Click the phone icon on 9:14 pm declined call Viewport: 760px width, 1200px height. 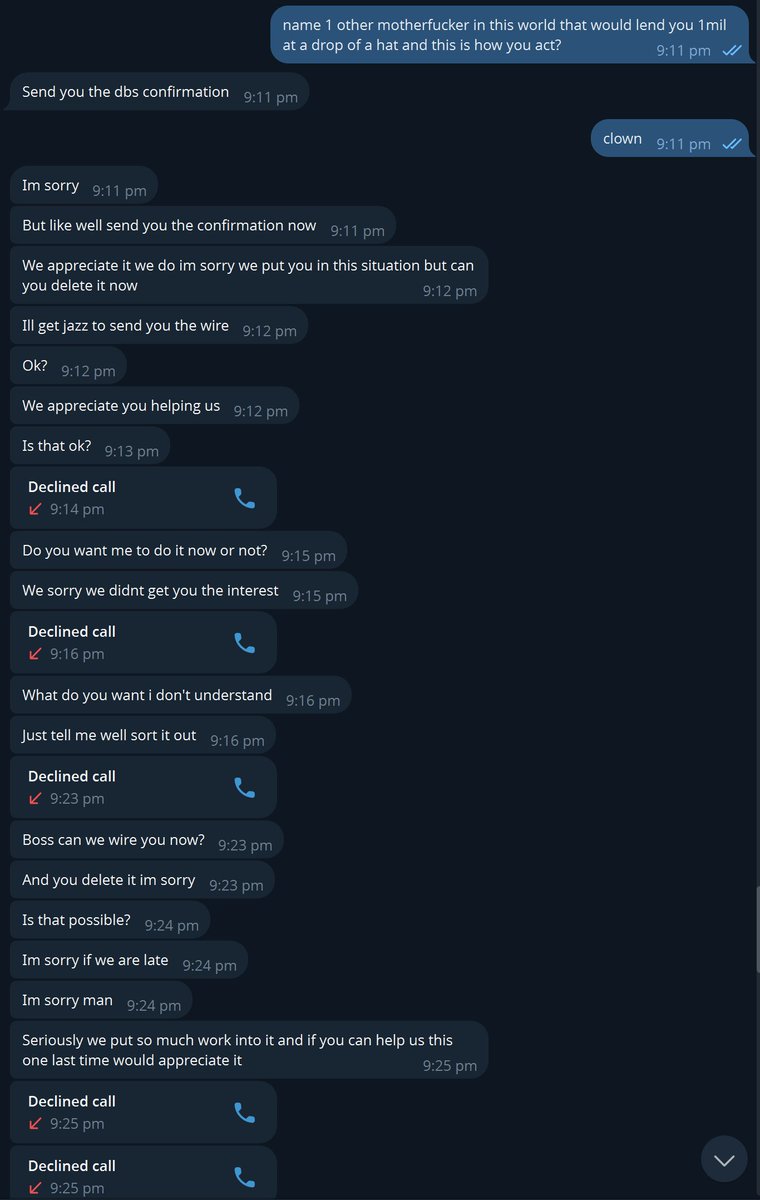point(244,498)
